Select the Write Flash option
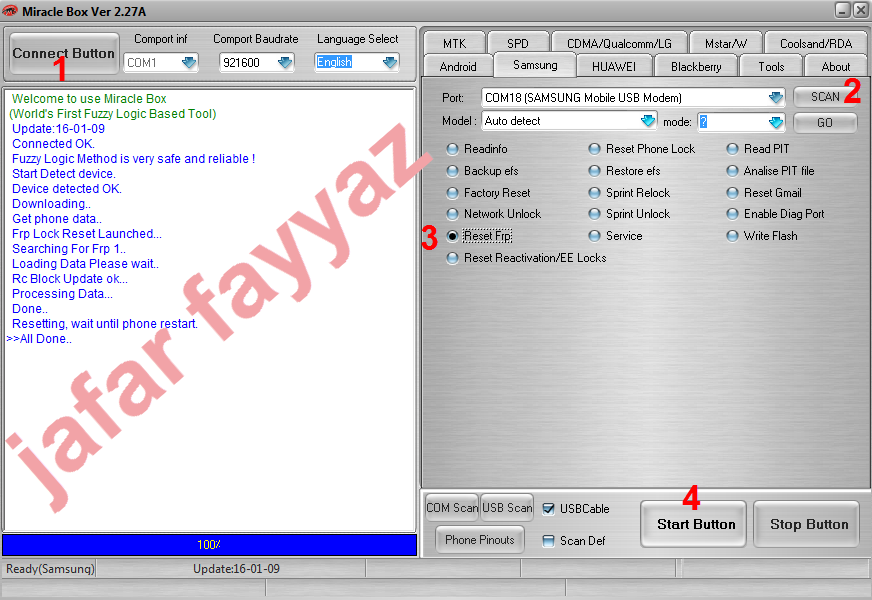Viewport: 872px width, 600px height. (x=762, y=236)
